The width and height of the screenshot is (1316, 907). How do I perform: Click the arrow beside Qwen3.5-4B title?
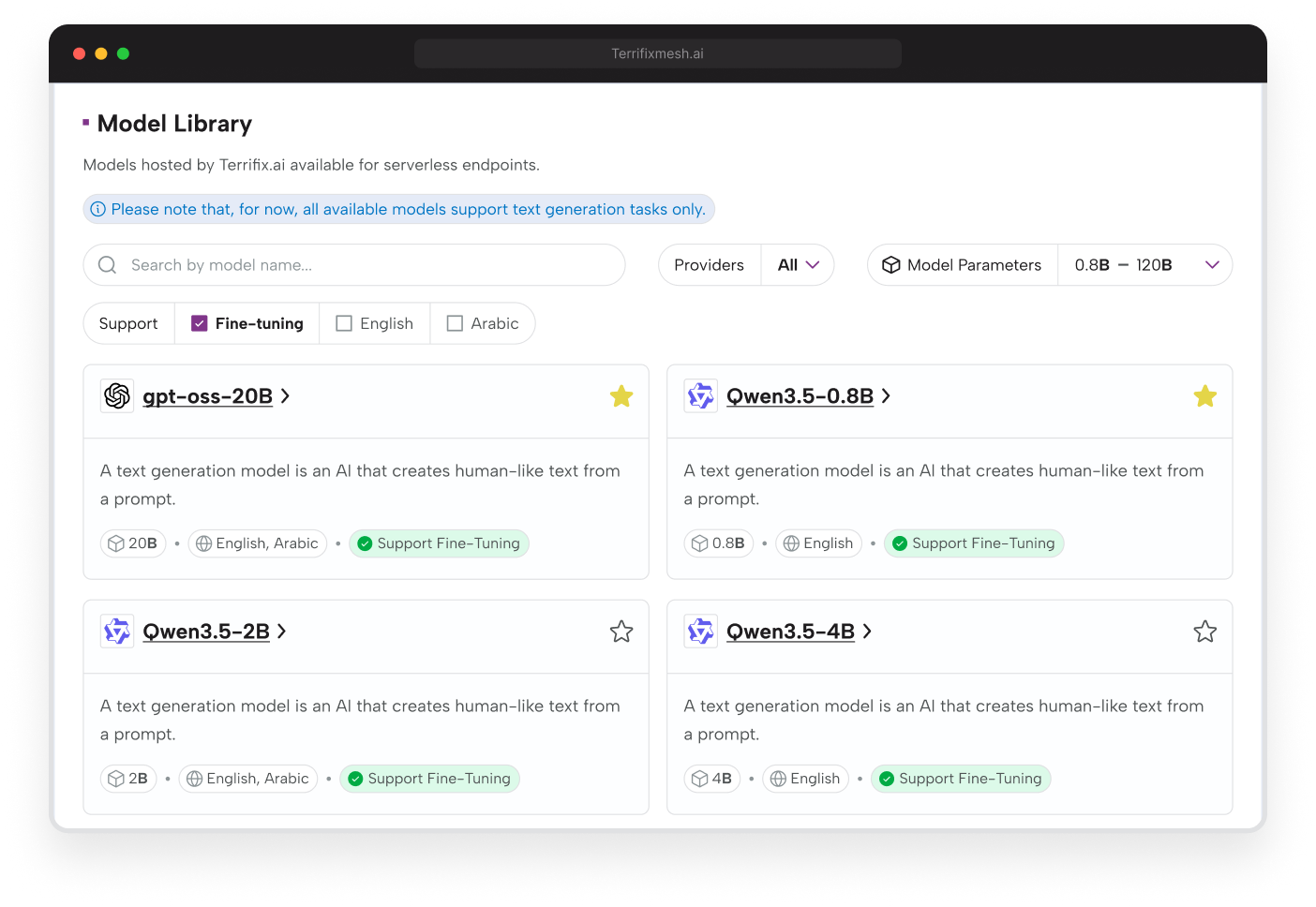pos(867,632)
